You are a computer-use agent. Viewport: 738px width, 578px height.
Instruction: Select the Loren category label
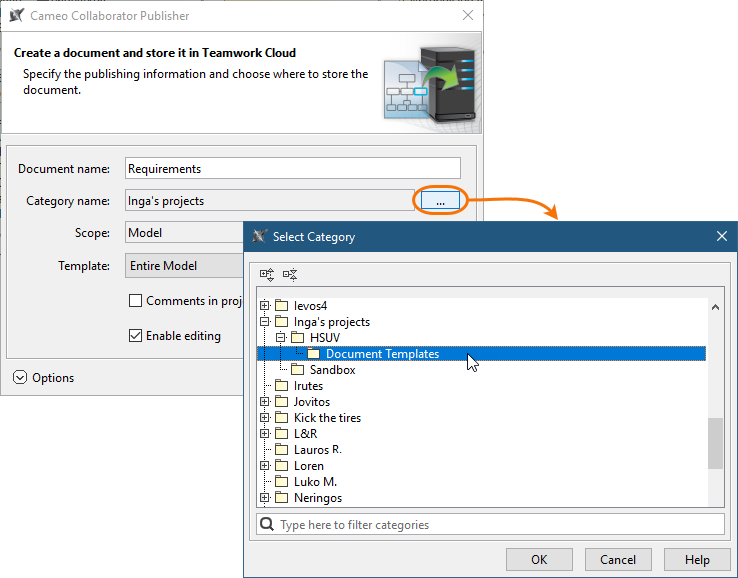(309, 466)
